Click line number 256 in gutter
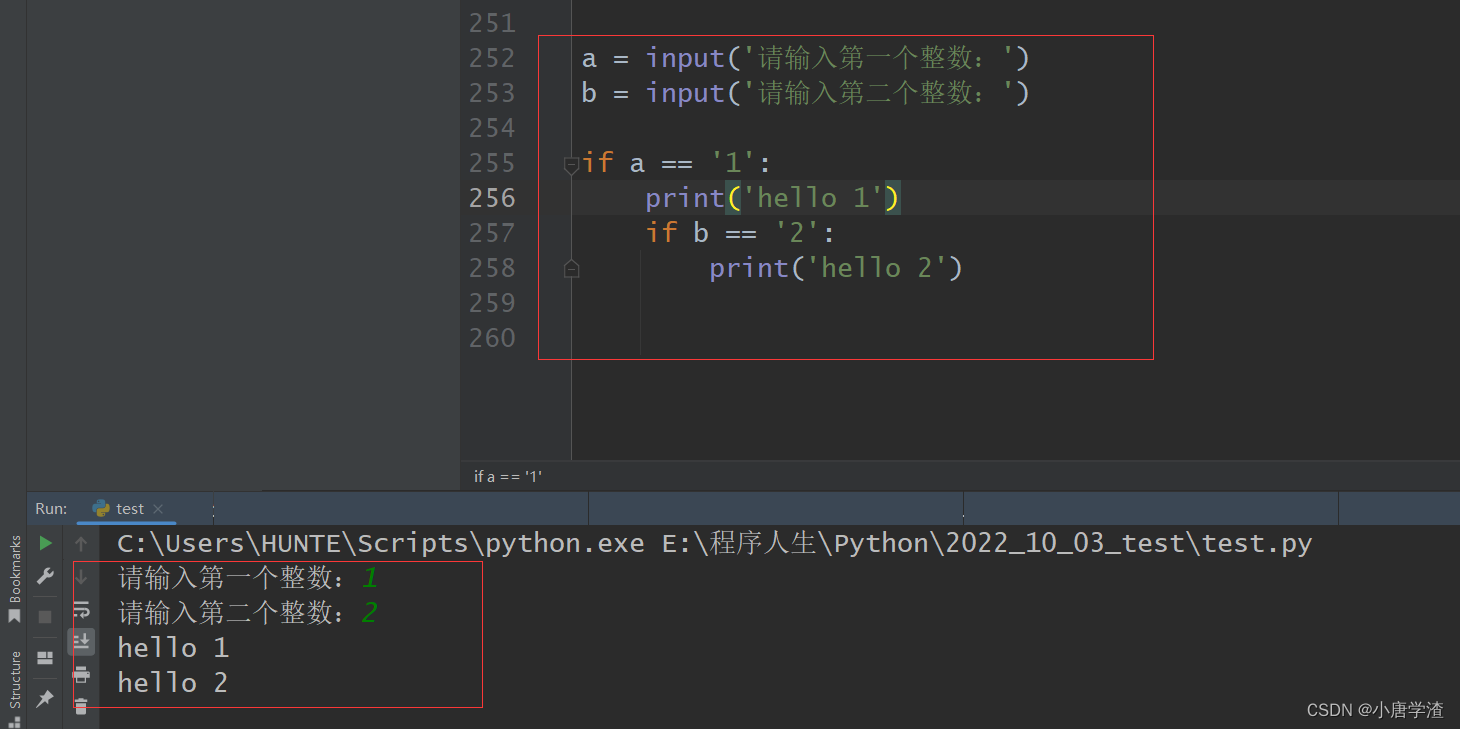The image size is (1460, 729). (492, 198)
